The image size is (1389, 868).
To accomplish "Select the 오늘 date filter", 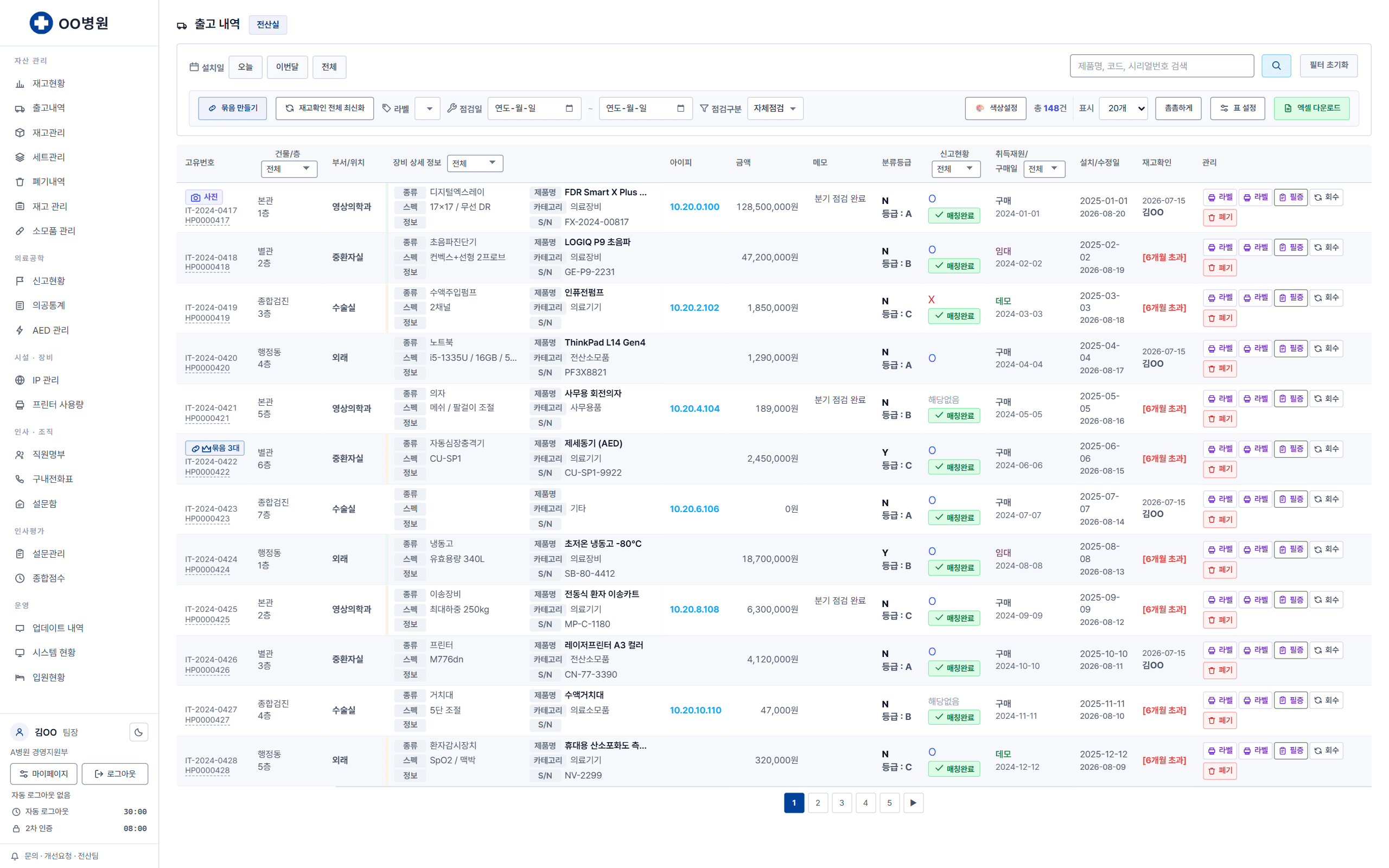I will (245, 67).
